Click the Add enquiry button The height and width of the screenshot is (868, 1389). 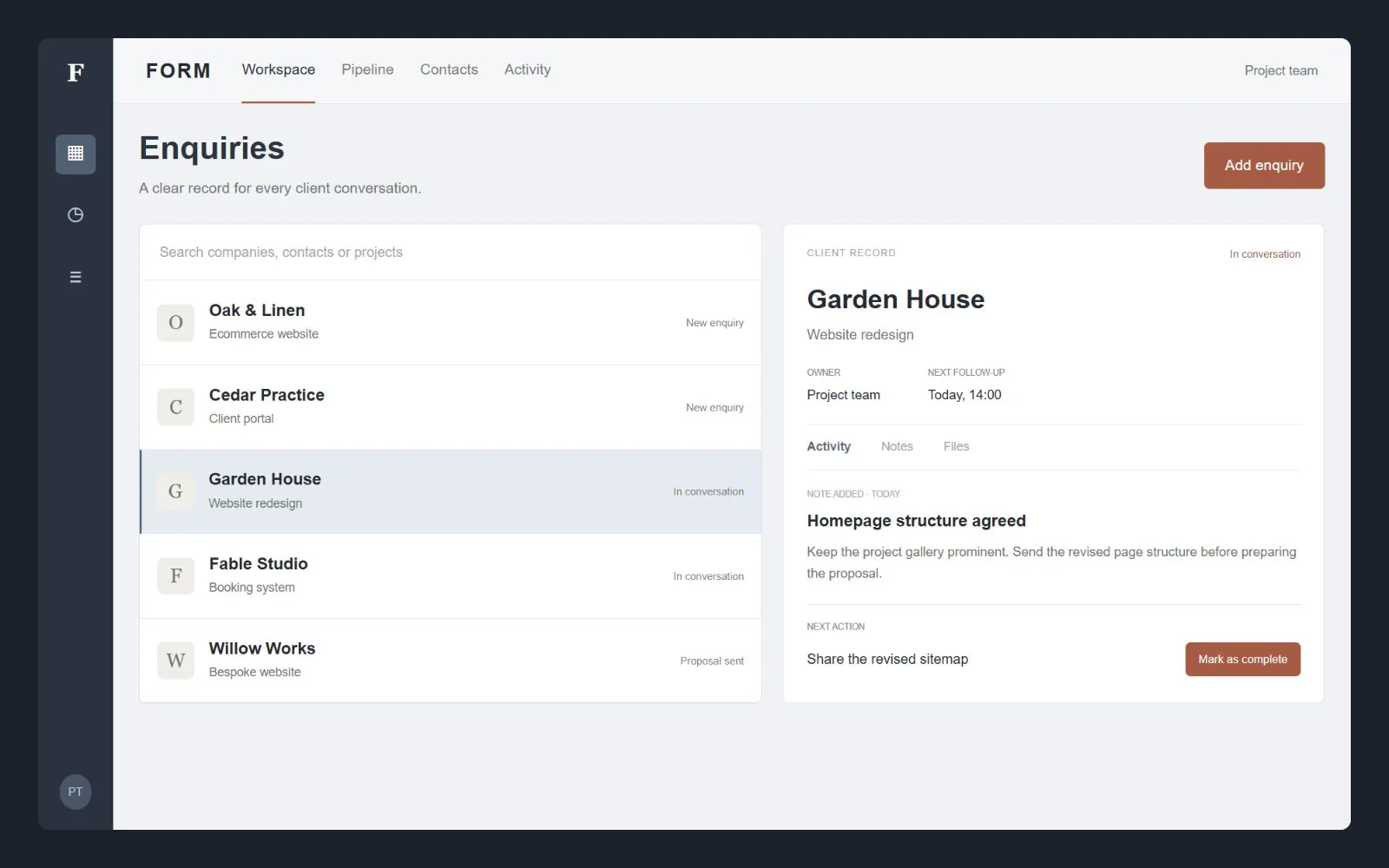click(x=1264, y=165)
